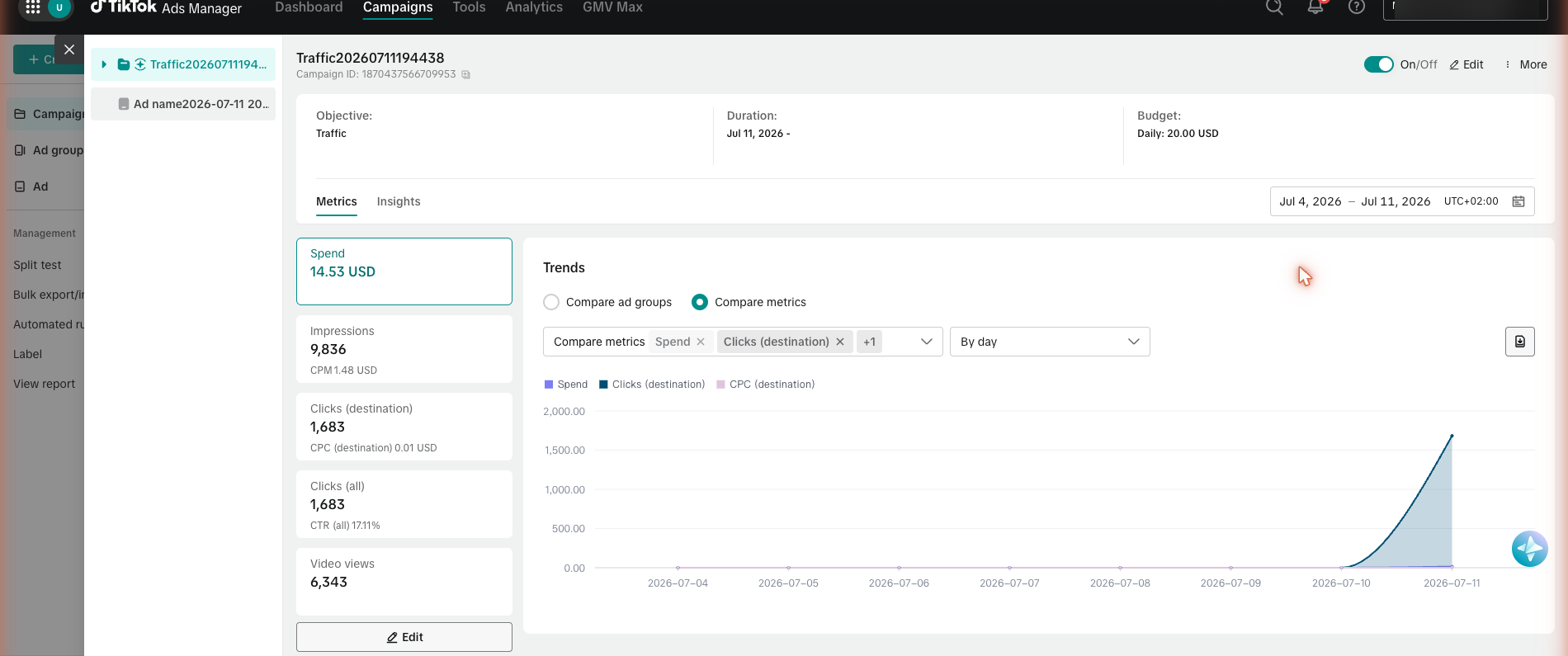The height and width of the screenshot is (656, 1568).
Task: Switch to the Insights tab
Action: (x=399, y=201)
